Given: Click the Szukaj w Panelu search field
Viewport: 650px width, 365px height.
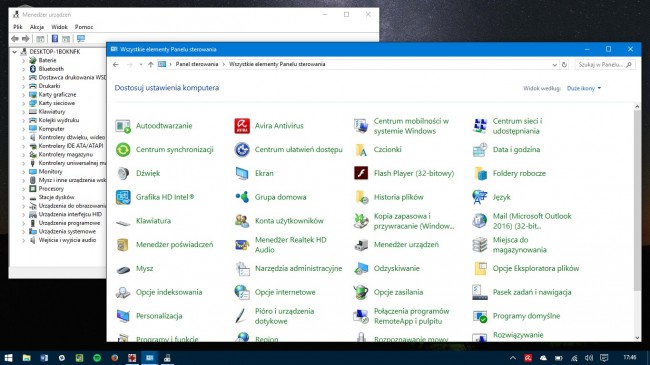Looking at the screenshot, I should (604, 65).
